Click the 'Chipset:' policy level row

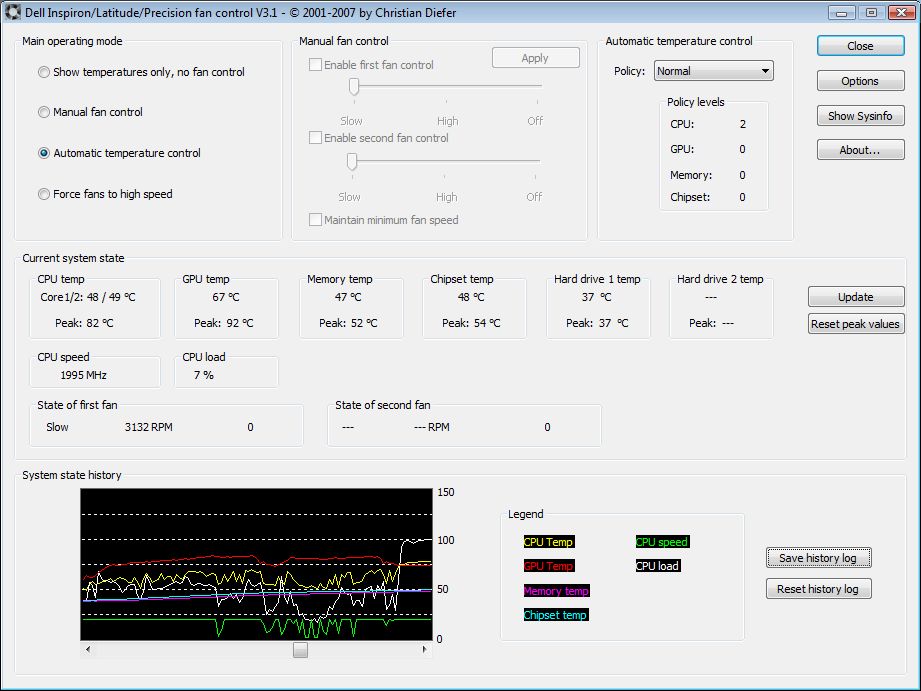click(x=708, y=197)
